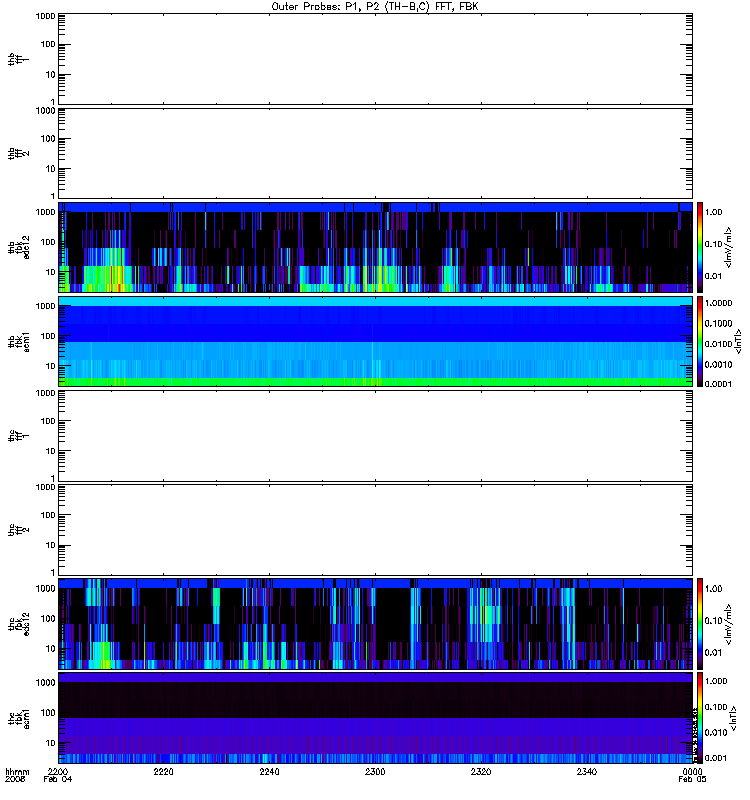Click the '0.010' value on thc scm1 color bar
This screenshot has width=750, height=800.
coord(716,733)
